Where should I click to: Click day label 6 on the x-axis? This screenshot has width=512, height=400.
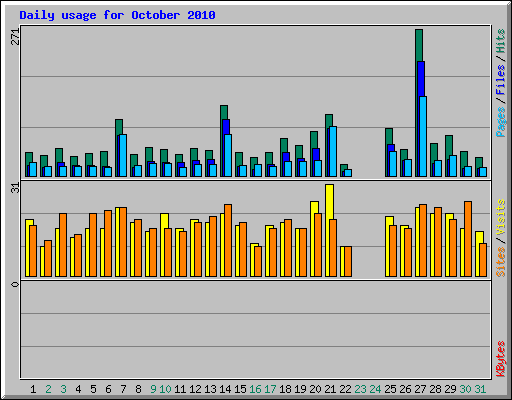click(108, 389)
